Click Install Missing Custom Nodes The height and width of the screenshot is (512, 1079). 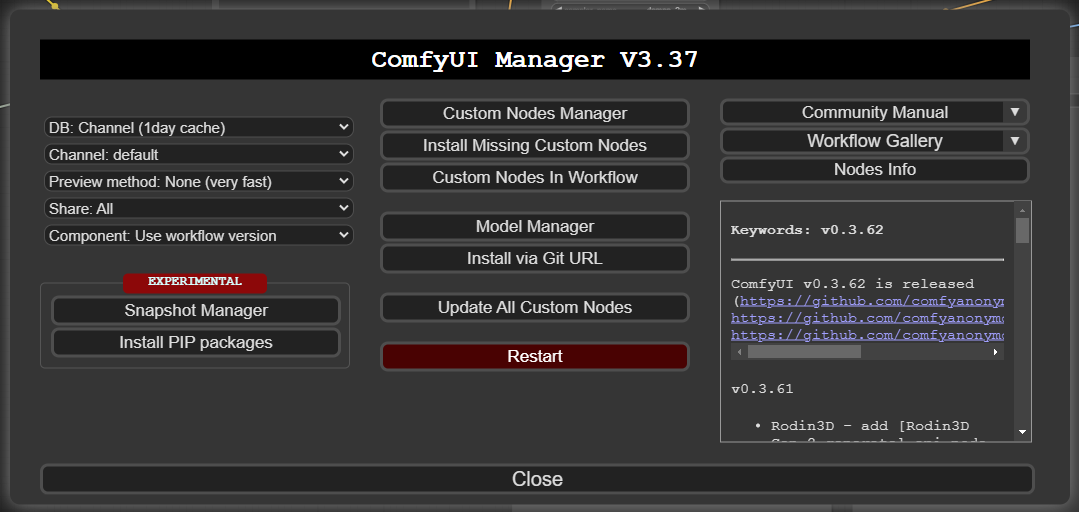535,146
